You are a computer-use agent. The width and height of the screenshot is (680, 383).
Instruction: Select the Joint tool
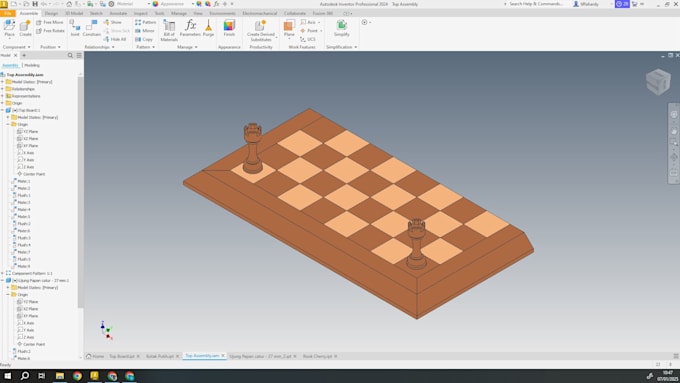coord(75,28)
